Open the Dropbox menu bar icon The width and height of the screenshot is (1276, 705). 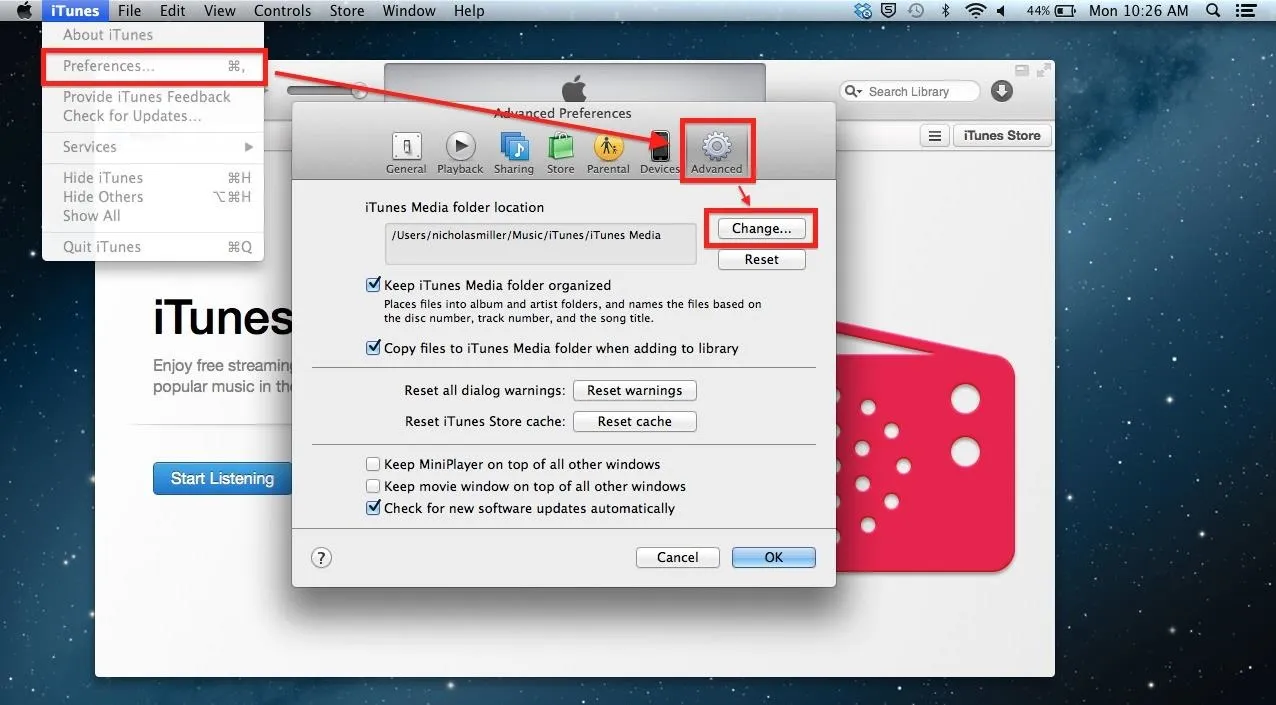862,11
